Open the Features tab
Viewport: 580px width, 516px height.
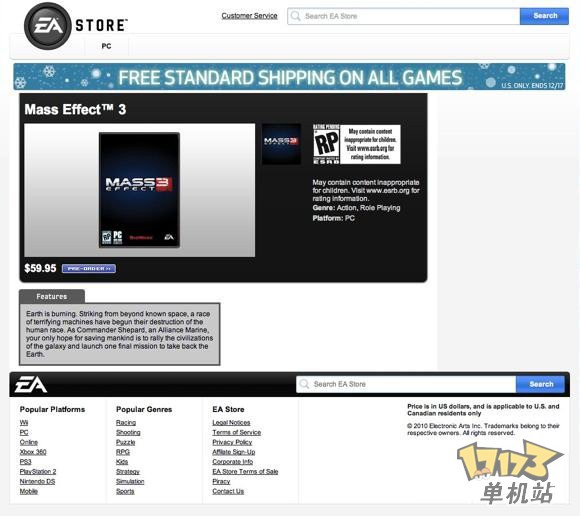click(x=52, y=296)
